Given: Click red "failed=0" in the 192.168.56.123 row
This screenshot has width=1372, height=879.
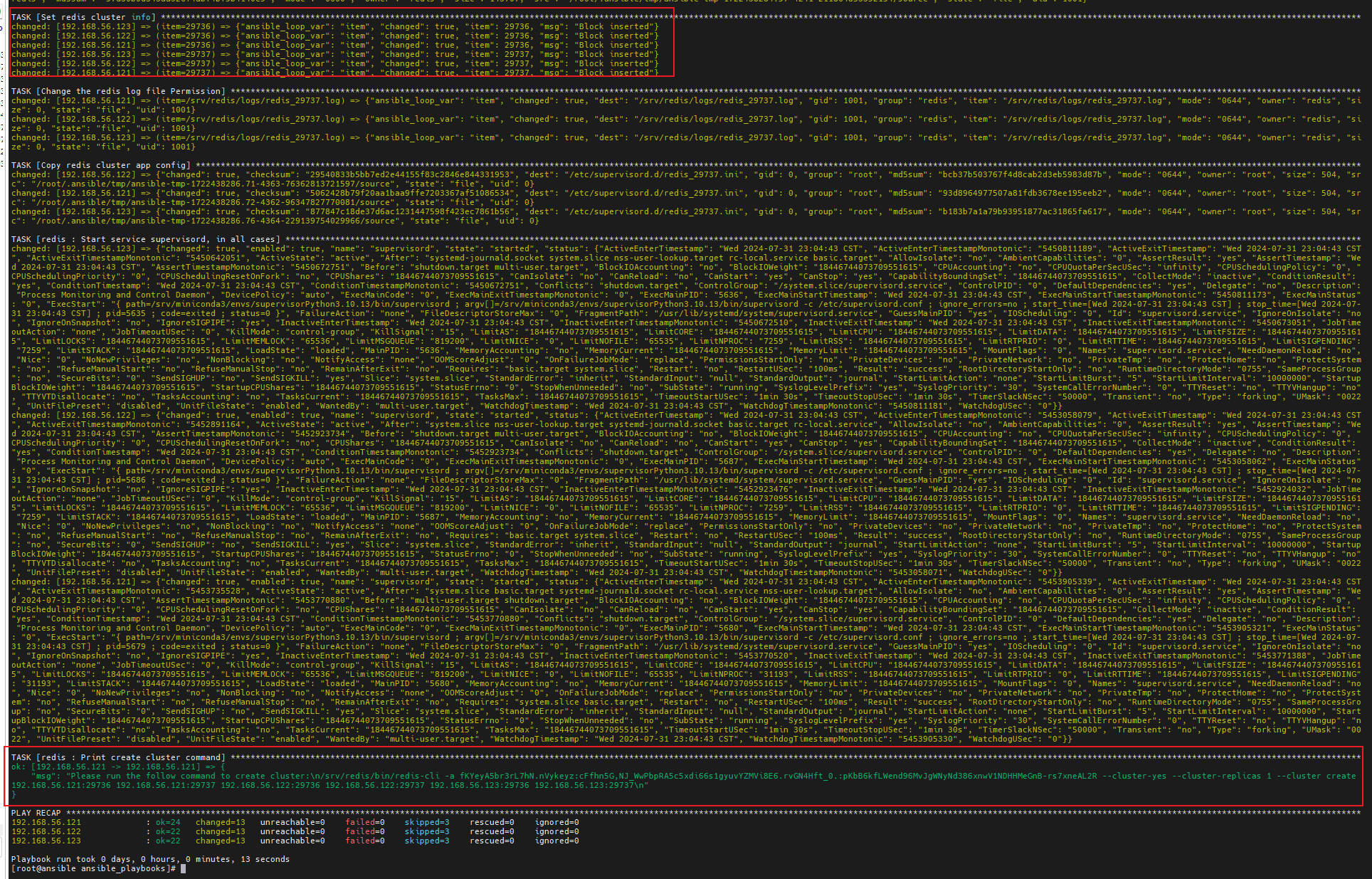Looking at the screenshot, I should (x=365, y=841).
